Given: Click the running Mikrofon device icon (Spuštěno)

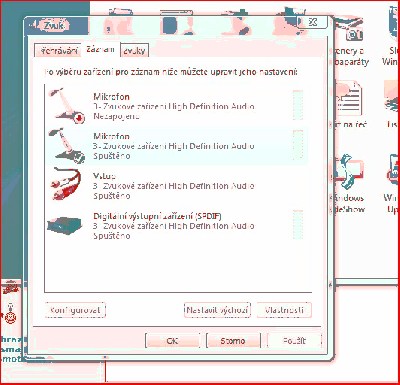Looking at the screenshot, I should pyautogui.click(x=67, y=146).
